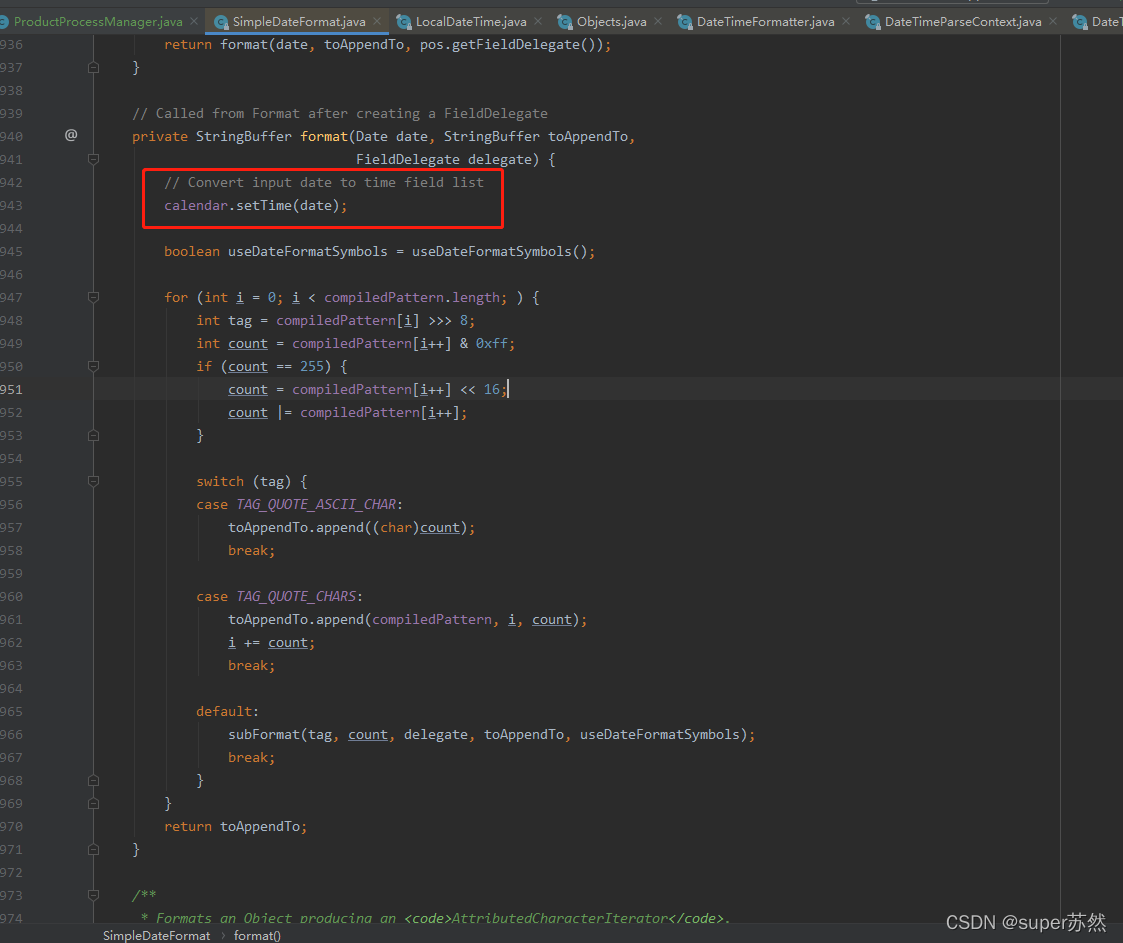Close the ProductProcessManager.java tab

193,21
